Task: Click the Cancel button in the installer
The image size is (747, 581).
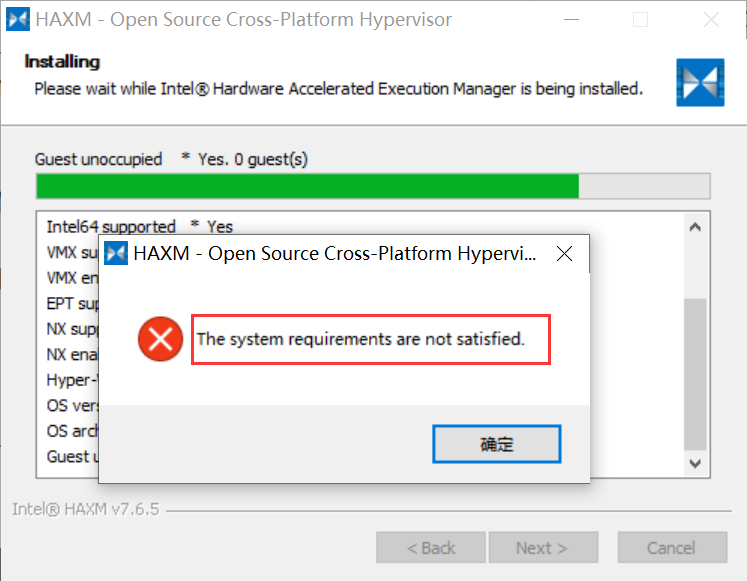Action: coord(672,548)
